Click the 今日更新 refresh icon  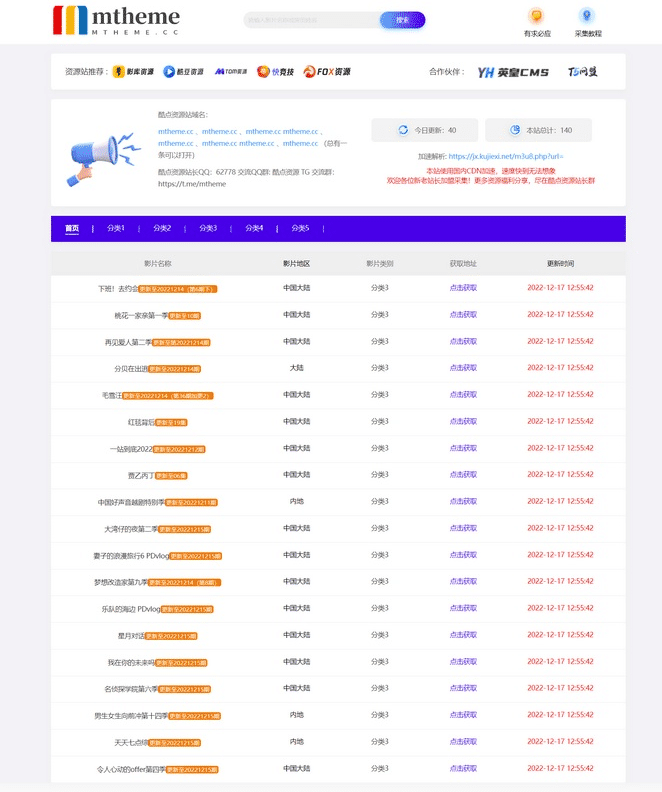click(405, 130)
